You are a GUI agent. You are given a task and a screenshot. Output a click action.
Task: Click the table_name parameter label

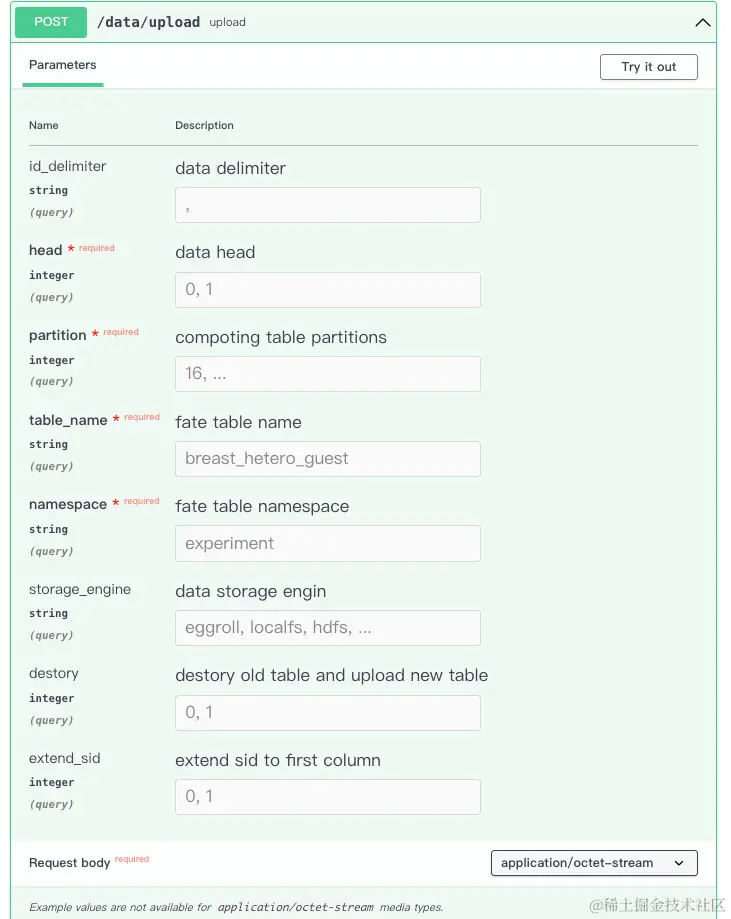tap(68, 420)
